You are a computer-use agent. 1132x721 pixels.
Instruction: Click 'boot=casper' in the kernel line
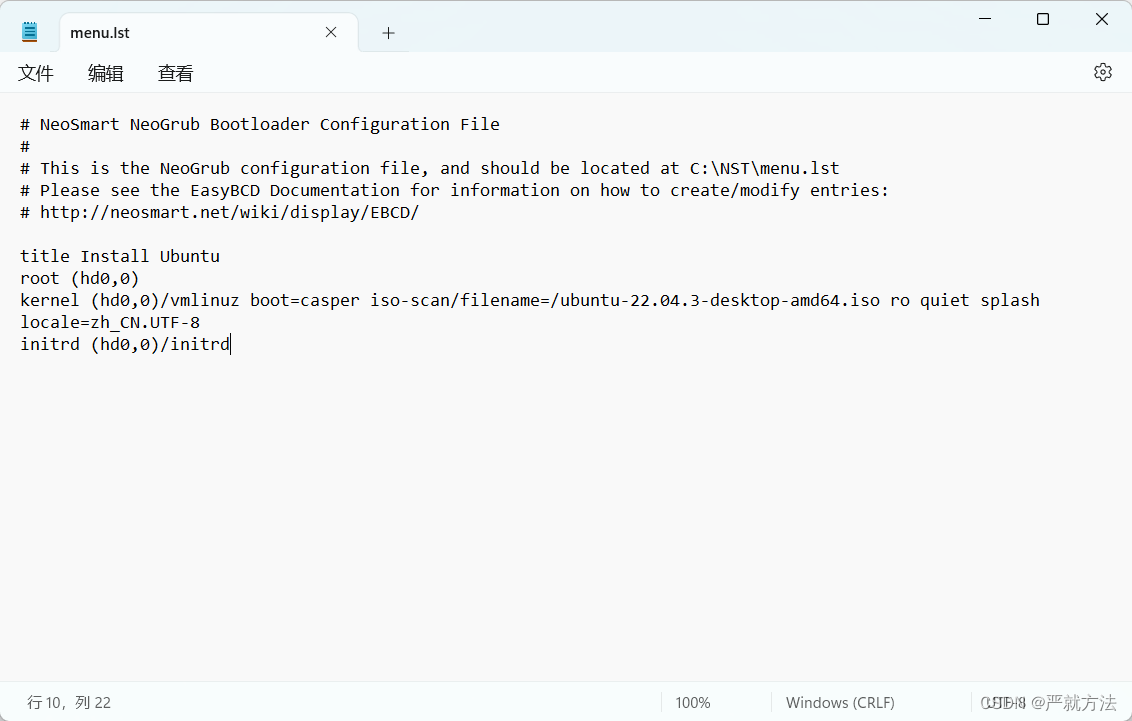pos(305,300)
